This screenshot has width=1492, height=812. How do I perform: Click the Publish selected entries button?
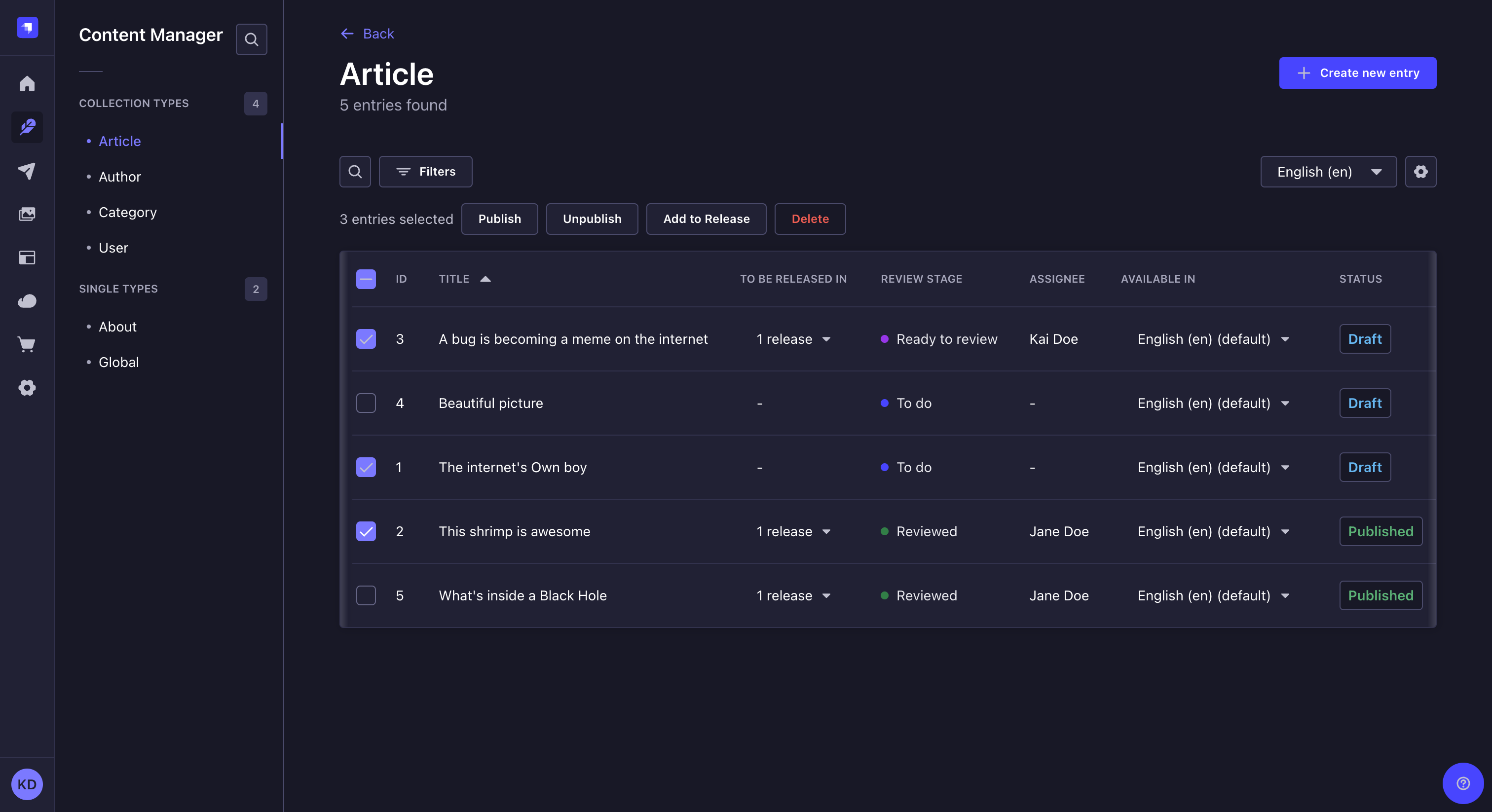point(499,219)
